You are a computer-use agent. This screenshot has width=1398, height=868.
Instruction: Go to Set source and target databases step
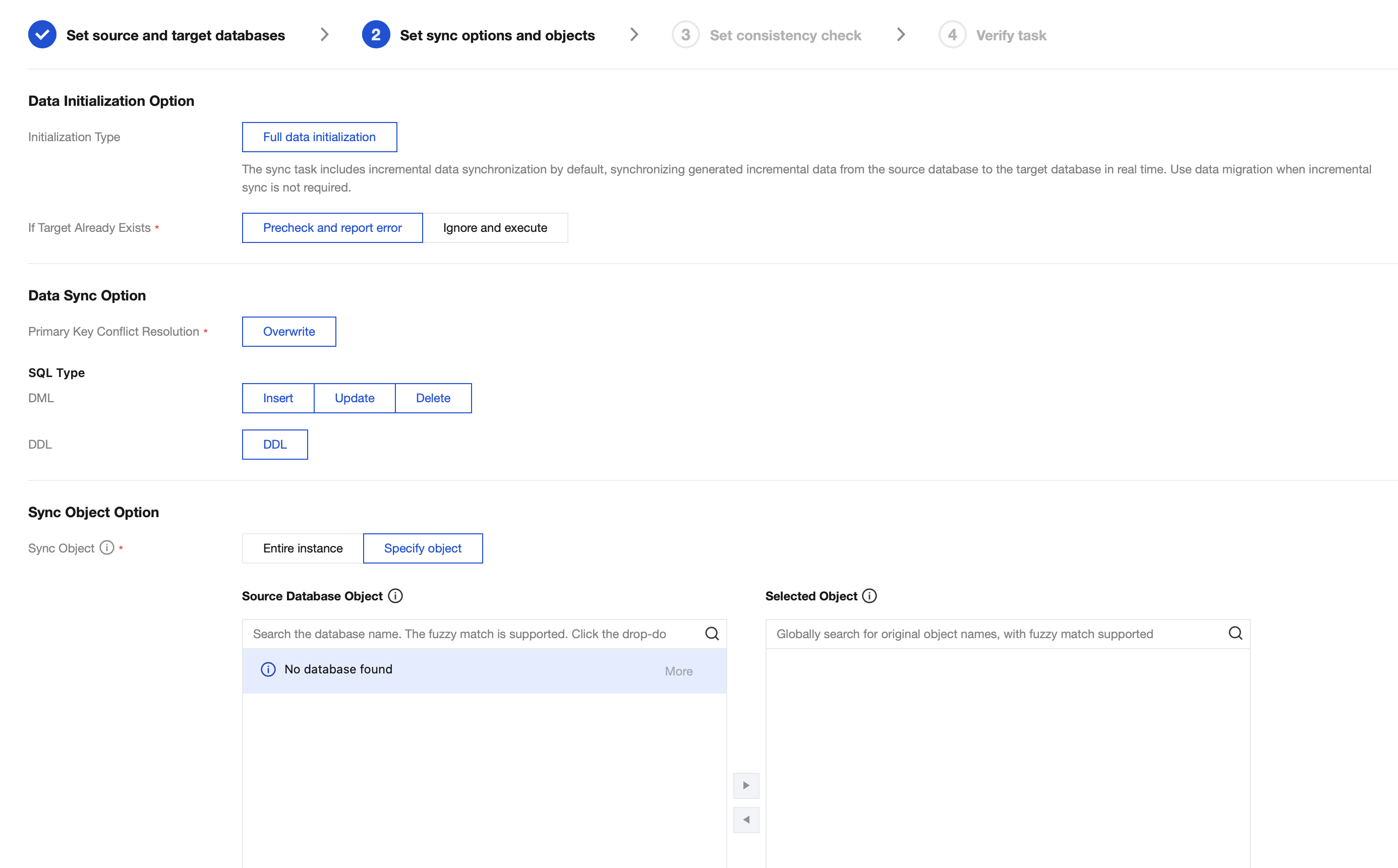point(175,36)
